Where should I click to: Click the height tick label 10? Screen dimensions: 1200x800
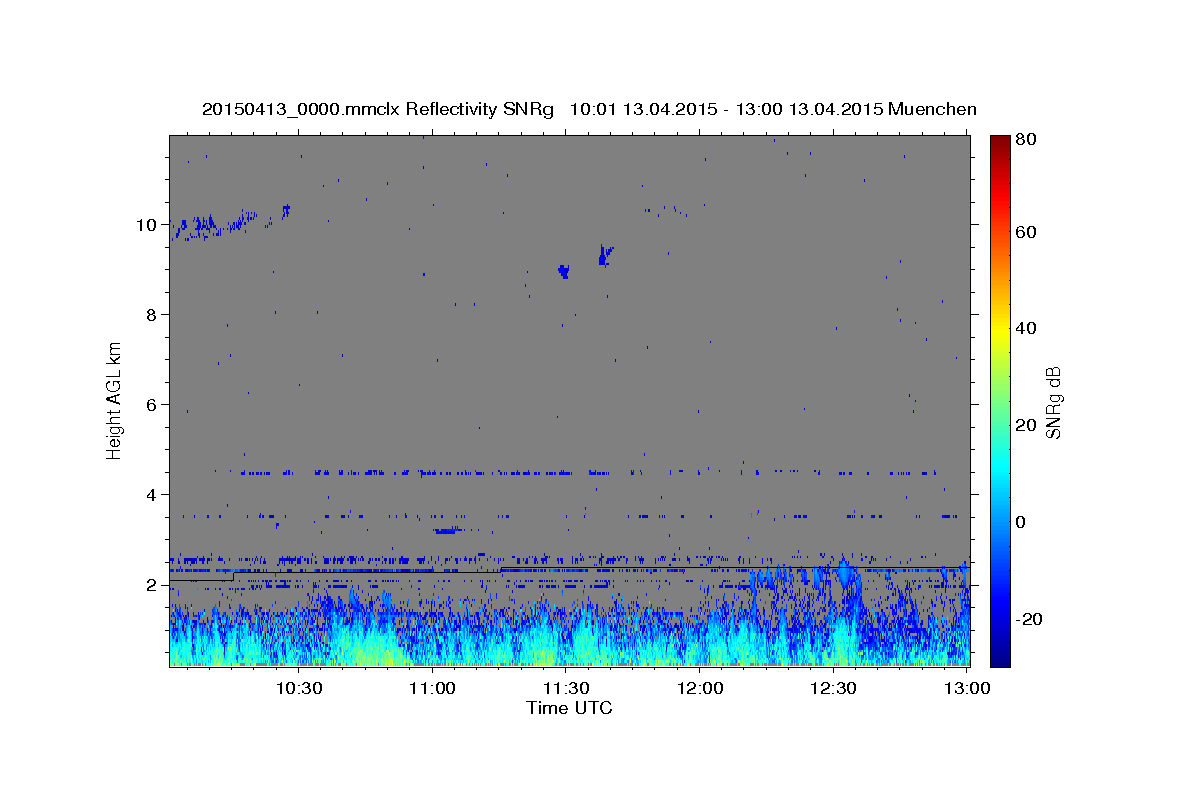coord(147,225)
